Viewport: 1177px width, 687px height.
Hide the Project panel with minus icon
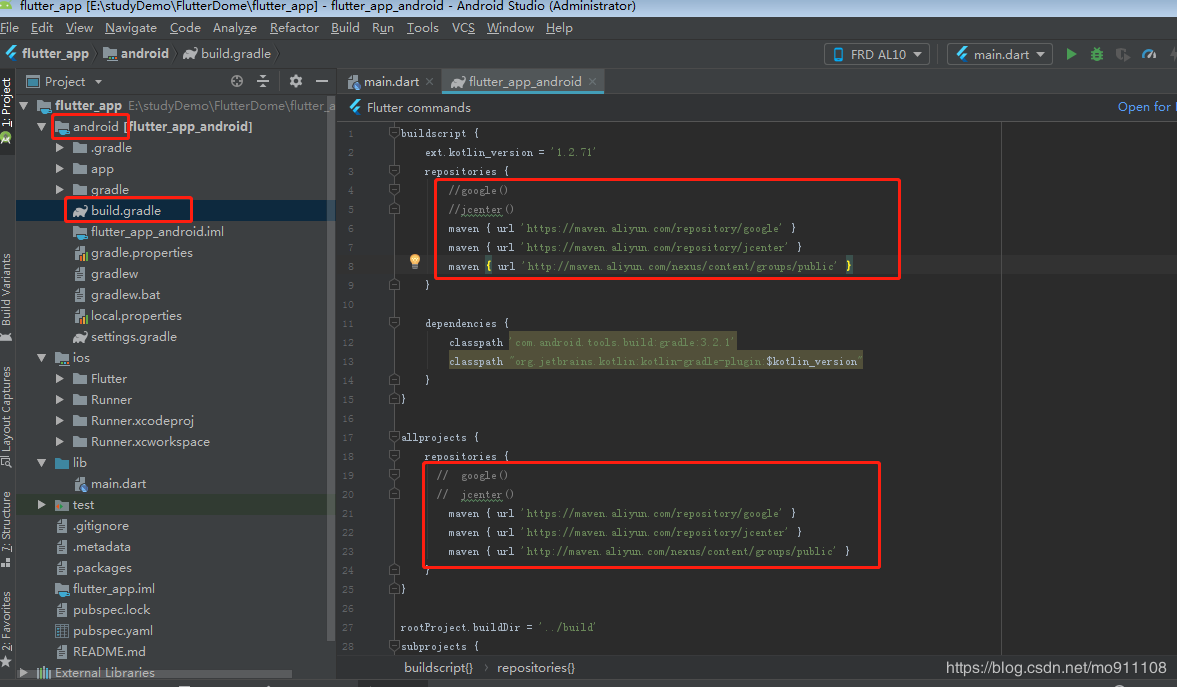click(322, 81)
